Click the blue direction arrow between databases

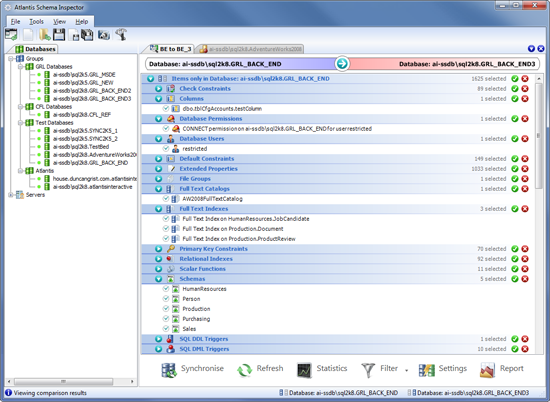pos(342,63)
